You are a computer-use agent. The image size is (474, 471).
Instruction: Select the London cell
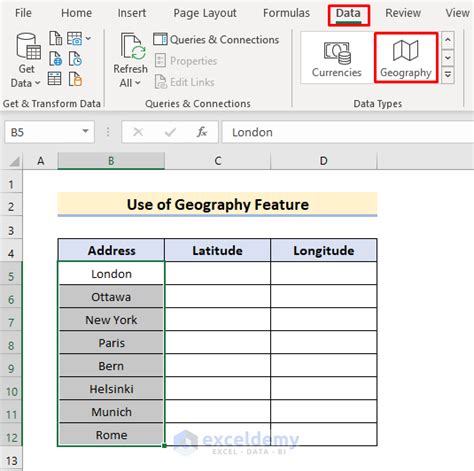pyautogui.click(x=111, y=274)
